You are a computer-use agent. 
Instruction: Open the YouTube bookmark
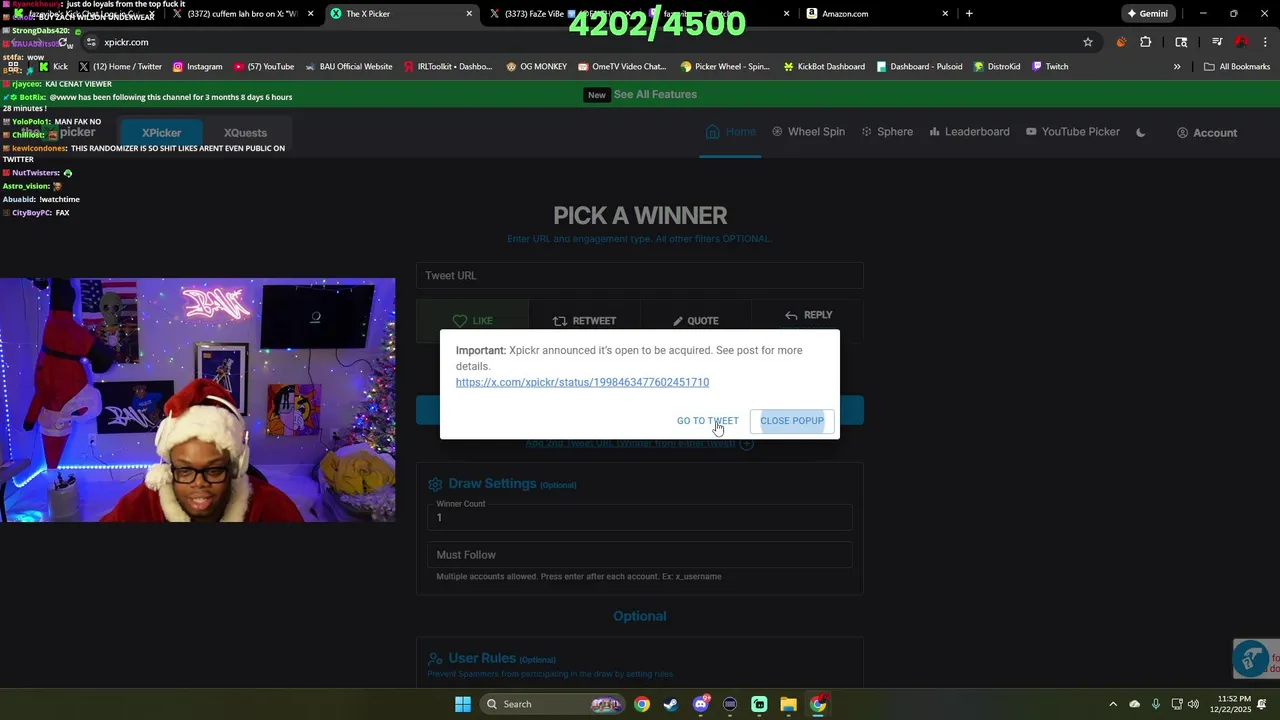tap(264, 67)
